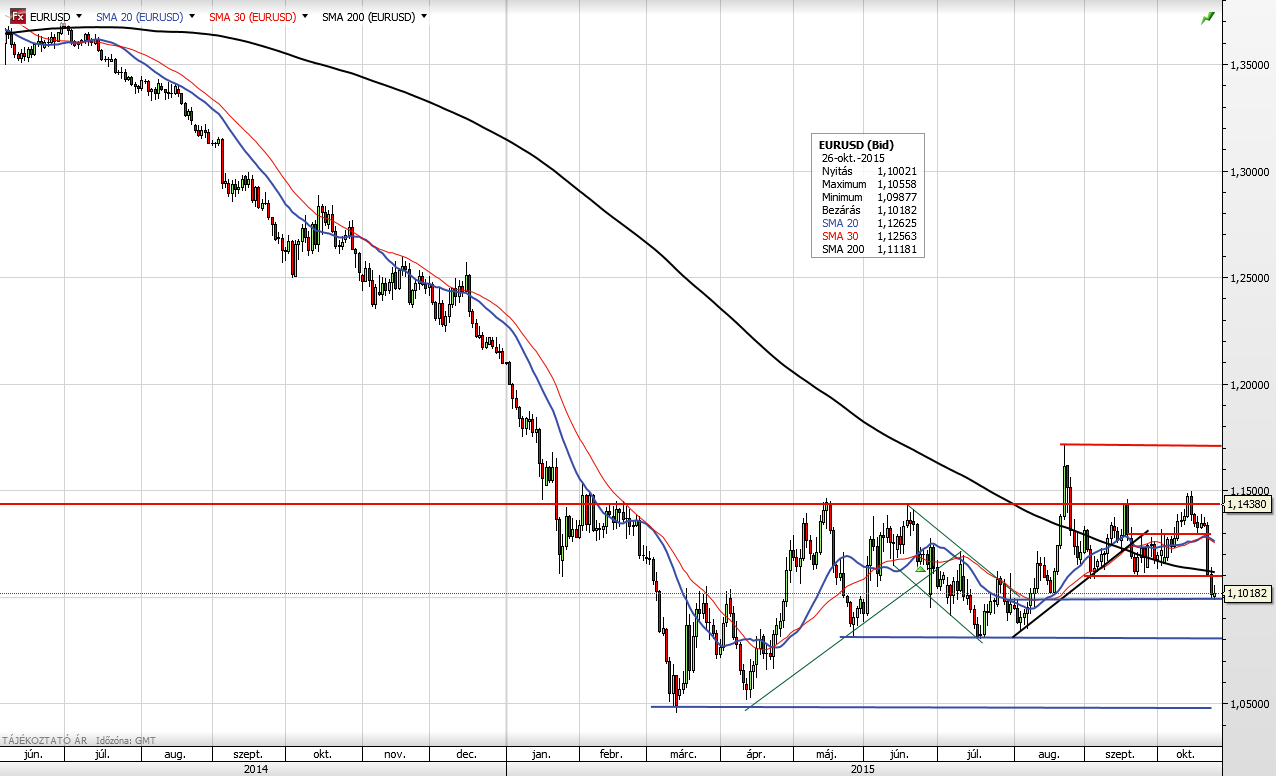Click the Nyitás 1,10021 row

click(869, 171)
